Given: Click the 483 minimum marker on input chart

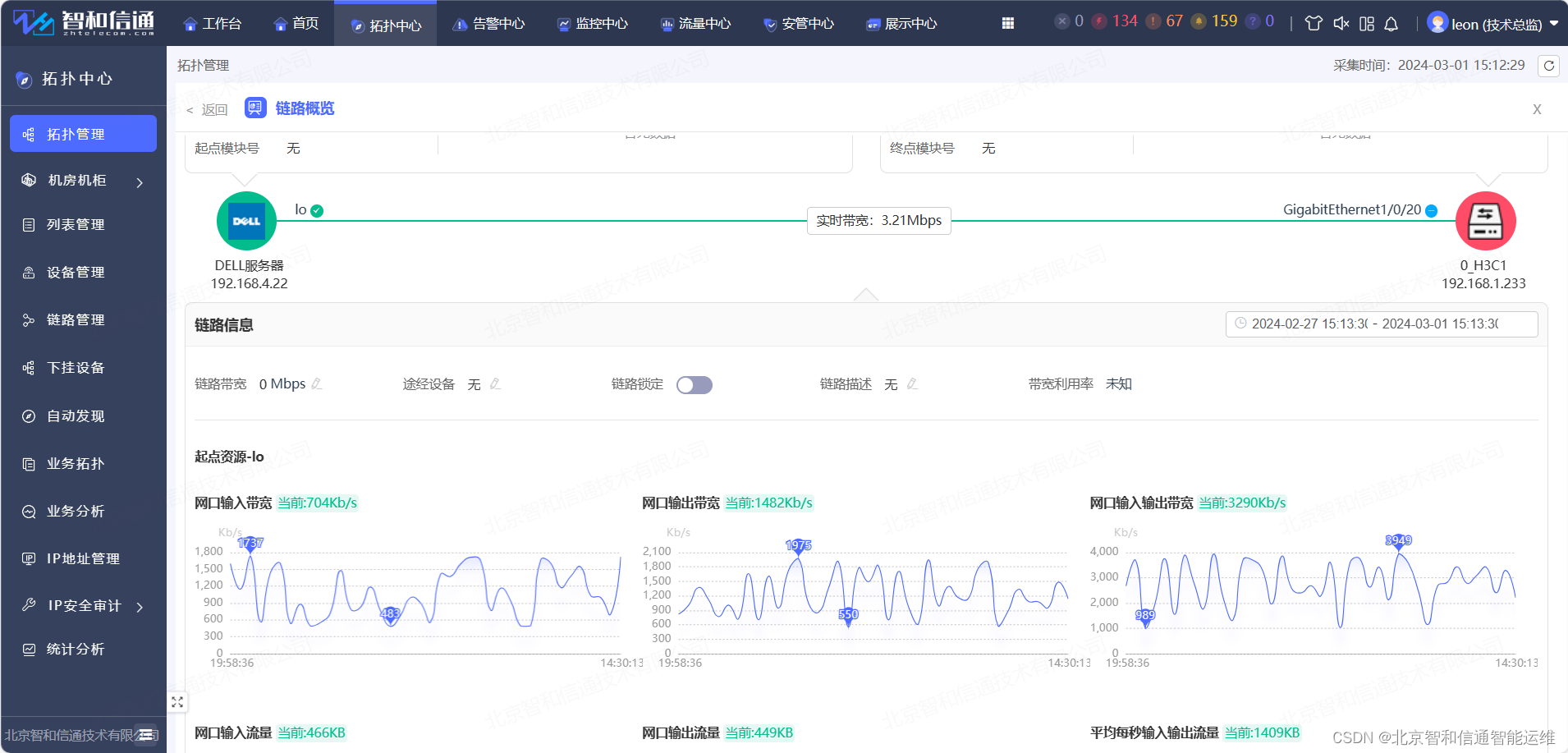Looking at the screenshot, I should (390, 614).
